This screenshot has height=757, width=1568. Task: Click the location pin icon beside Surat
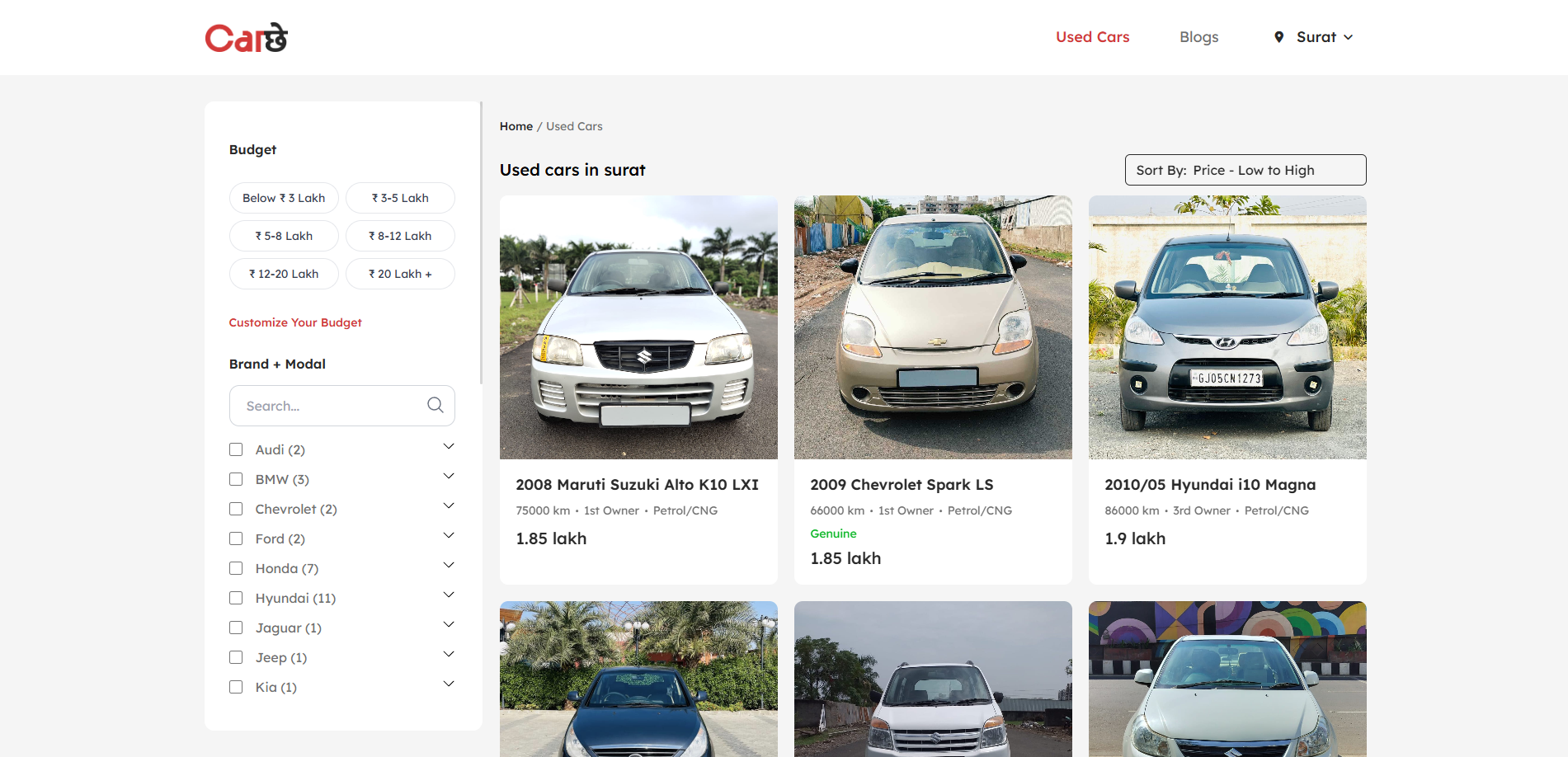[x=1278, y=37]
